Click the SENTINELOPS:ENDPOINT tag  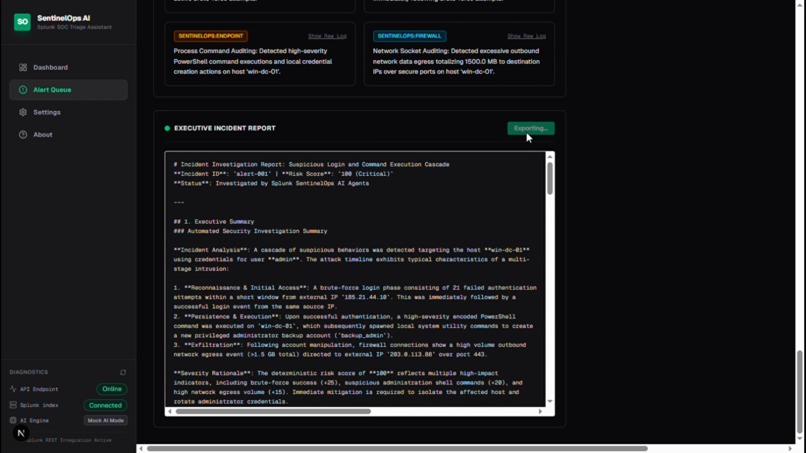tap(211, 36)
